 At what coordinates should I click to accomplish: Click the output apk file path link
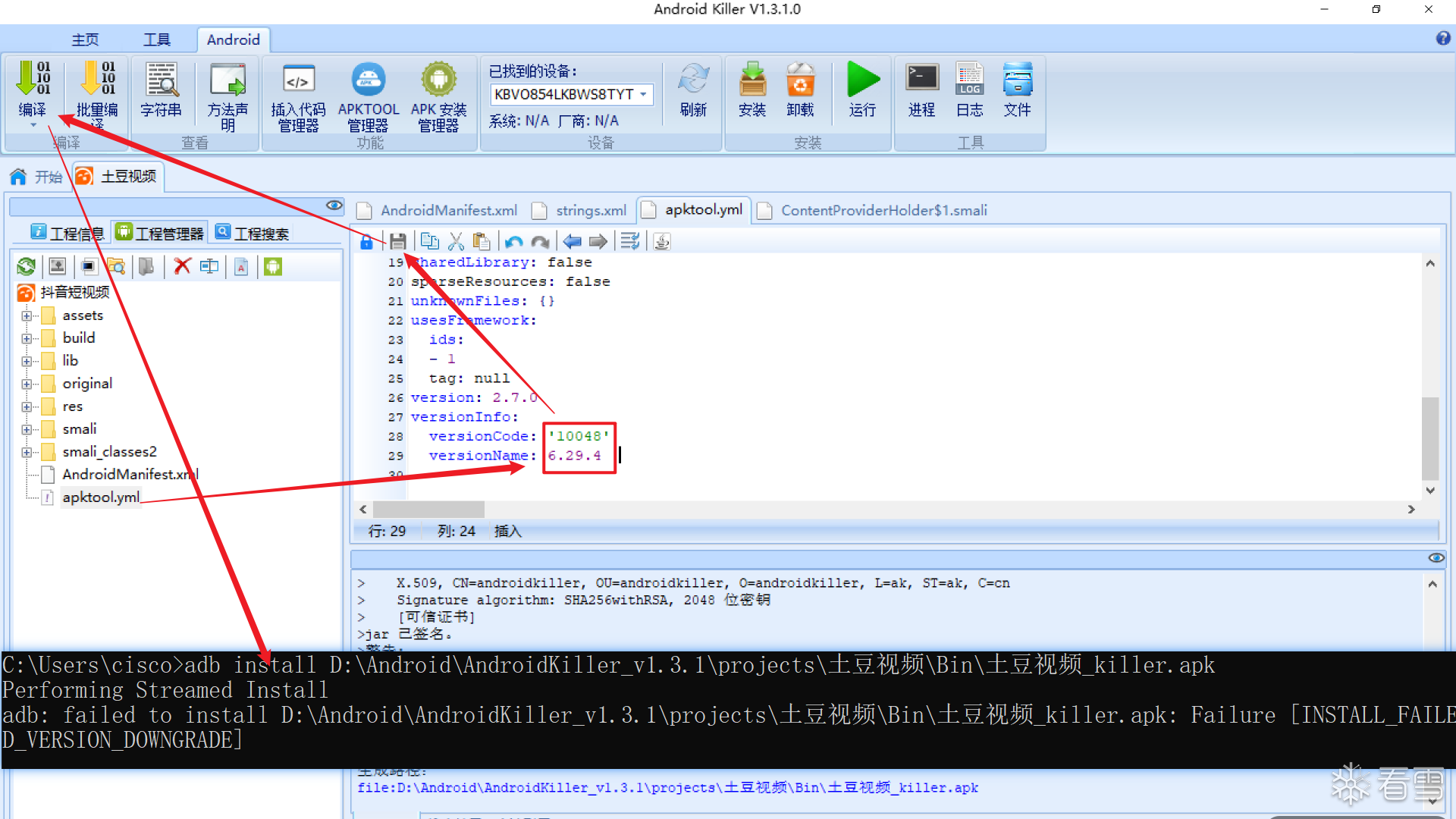coord(667,788)
